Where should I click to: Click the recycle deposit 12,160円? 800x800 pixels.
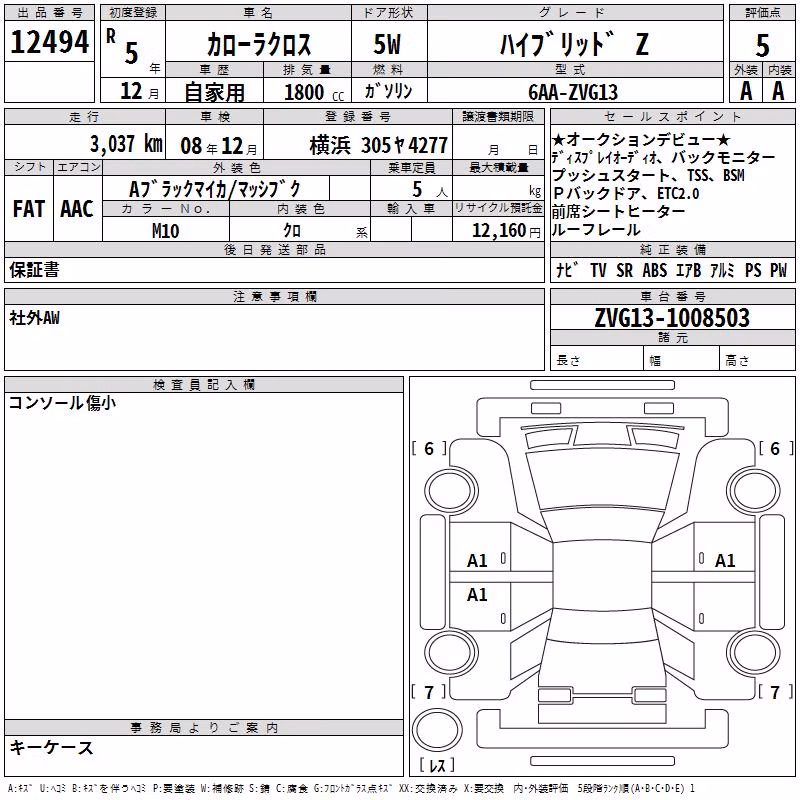tap(506, 231)
